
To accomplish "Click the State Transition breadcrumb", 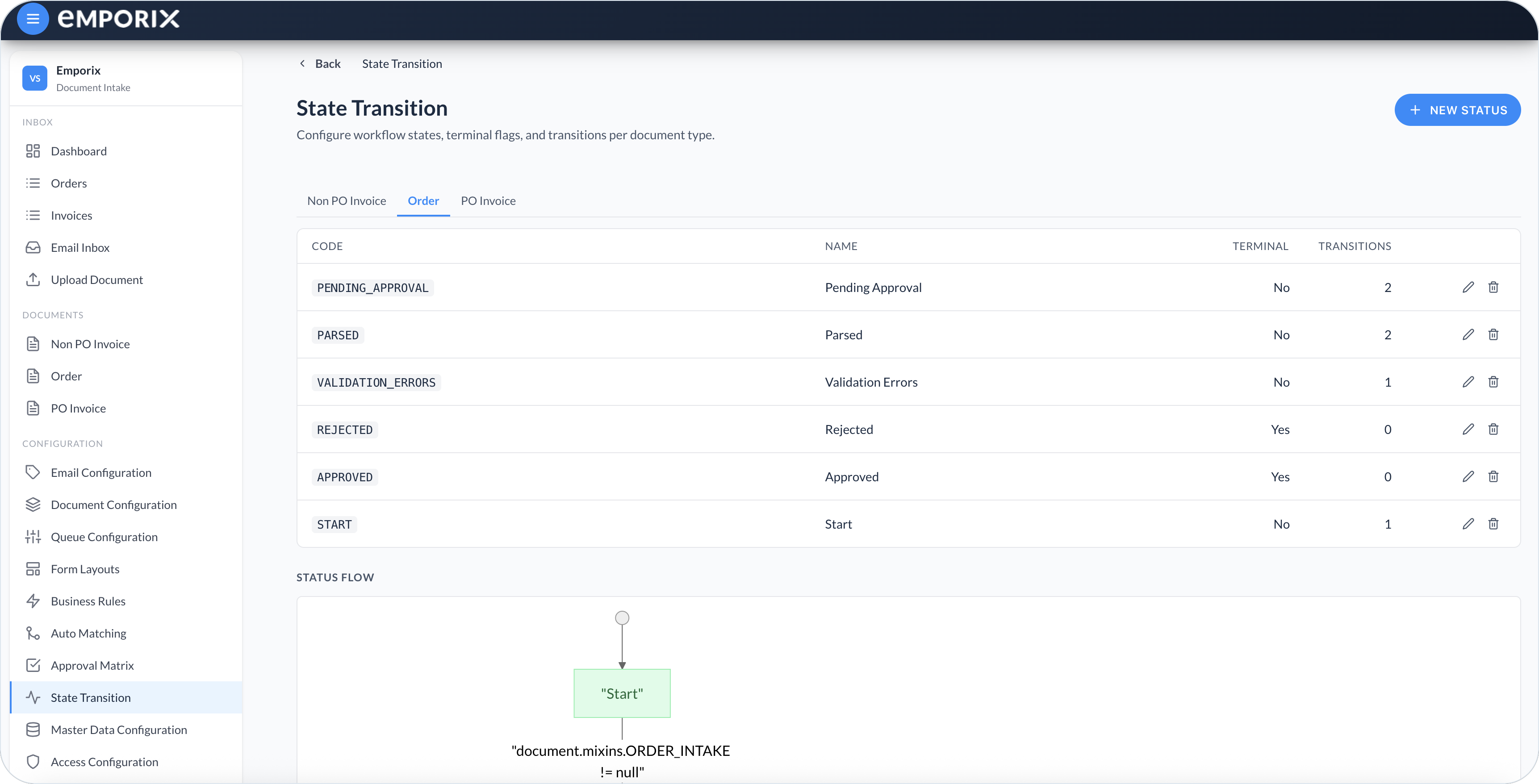I will (402, 64).
